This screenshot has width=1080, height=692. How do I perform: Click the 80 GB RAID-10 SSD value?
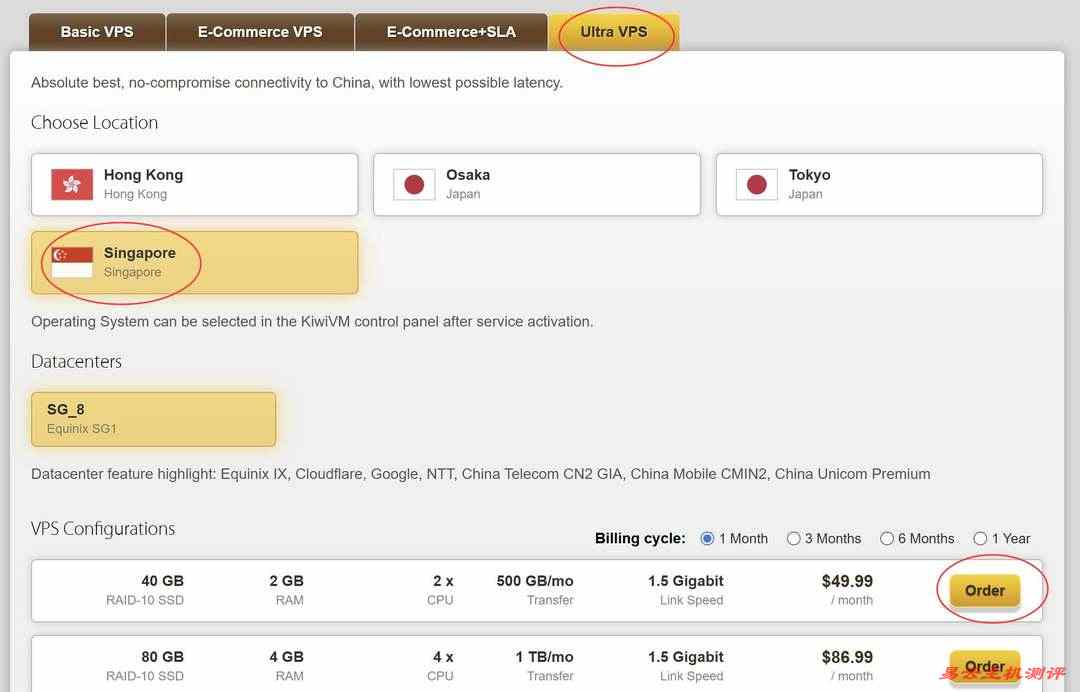click(x=163, y=657)
